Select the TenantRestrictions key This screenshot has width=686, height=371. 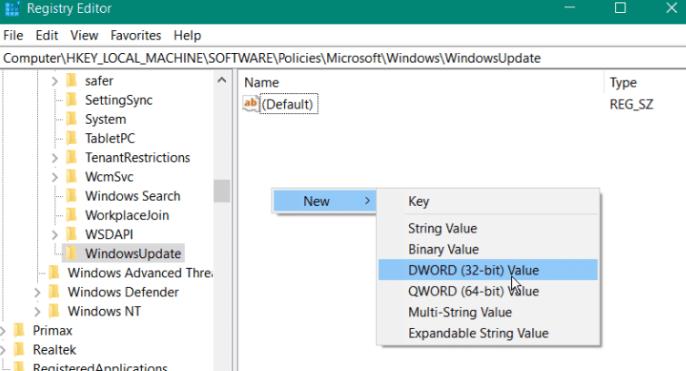[x=137, y=158]
